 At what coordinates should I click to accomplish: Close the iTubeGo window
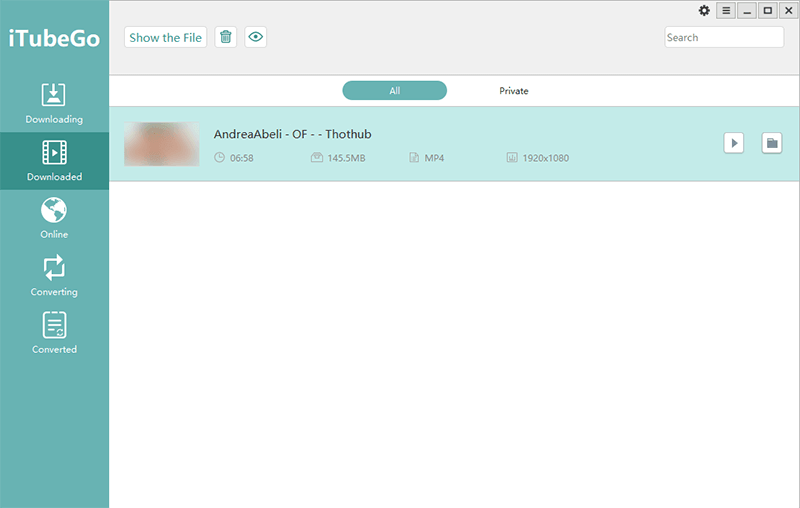tap(788, 11)
